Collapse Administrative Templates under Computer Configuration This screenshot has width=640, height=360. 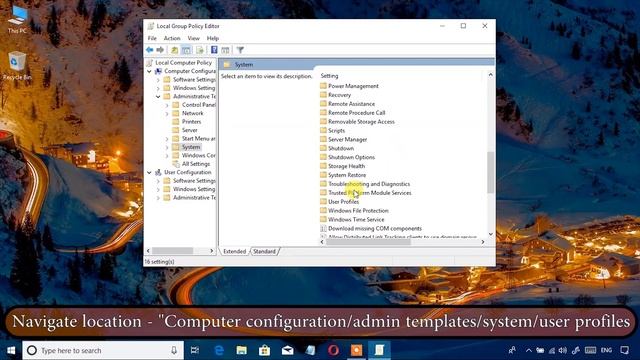click(158, 96)
